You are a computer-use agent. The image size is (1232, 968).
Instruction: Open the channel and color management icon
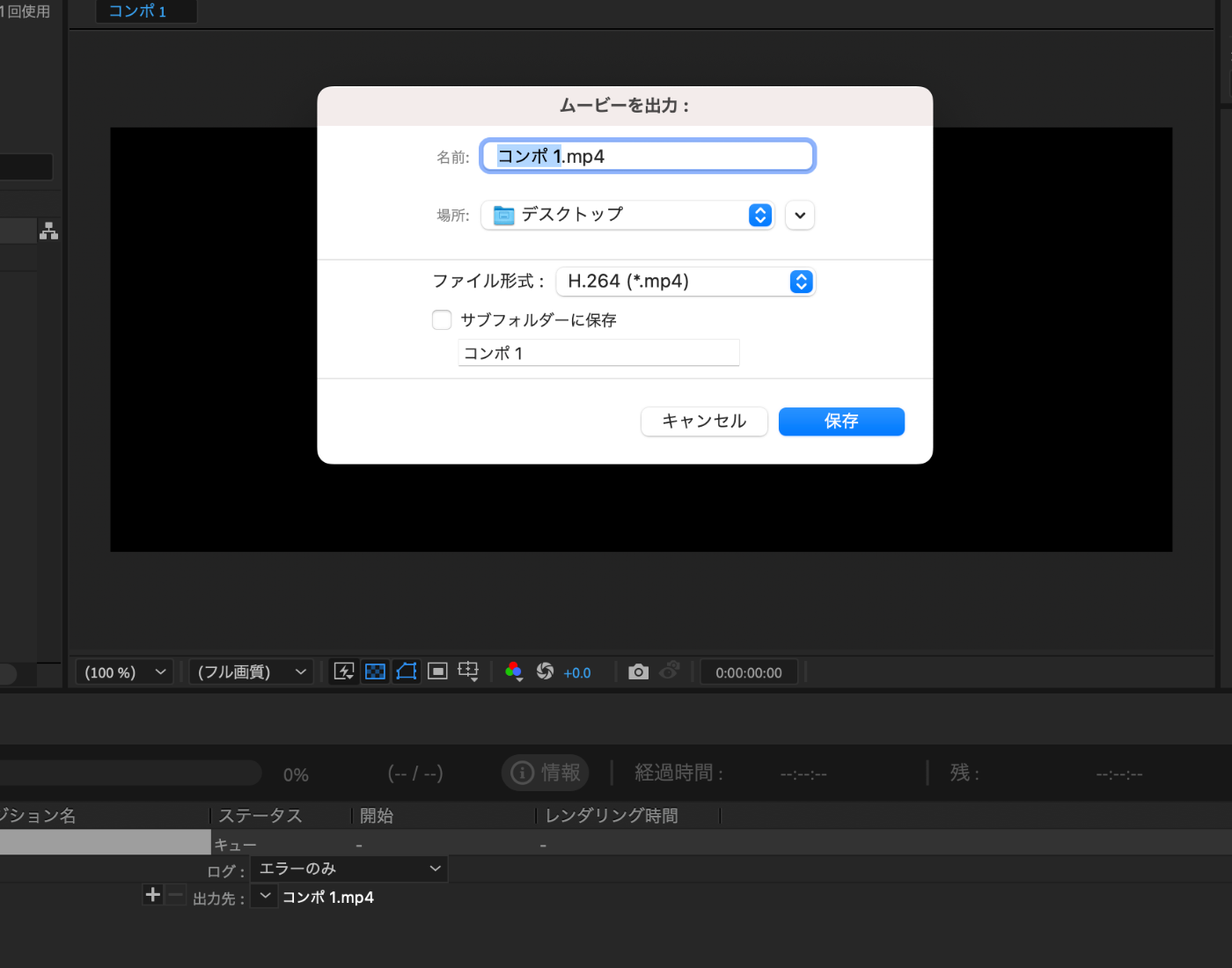[514, 671]
